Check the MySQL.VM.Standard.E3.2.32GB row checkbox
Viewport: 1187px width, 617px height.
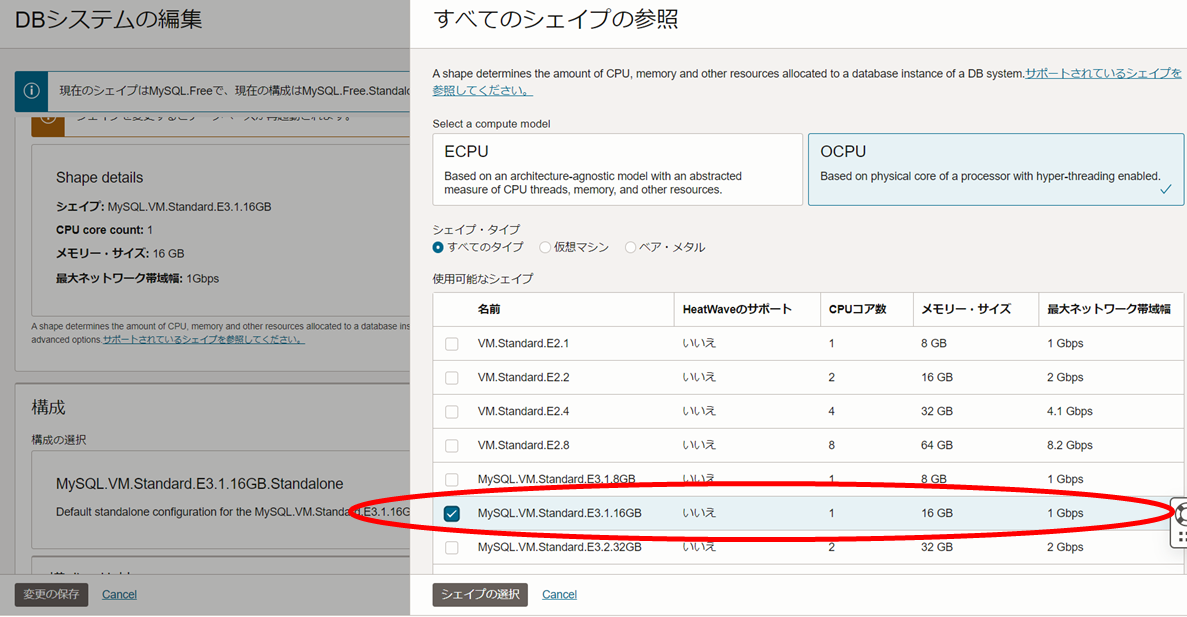pos(452,547)
